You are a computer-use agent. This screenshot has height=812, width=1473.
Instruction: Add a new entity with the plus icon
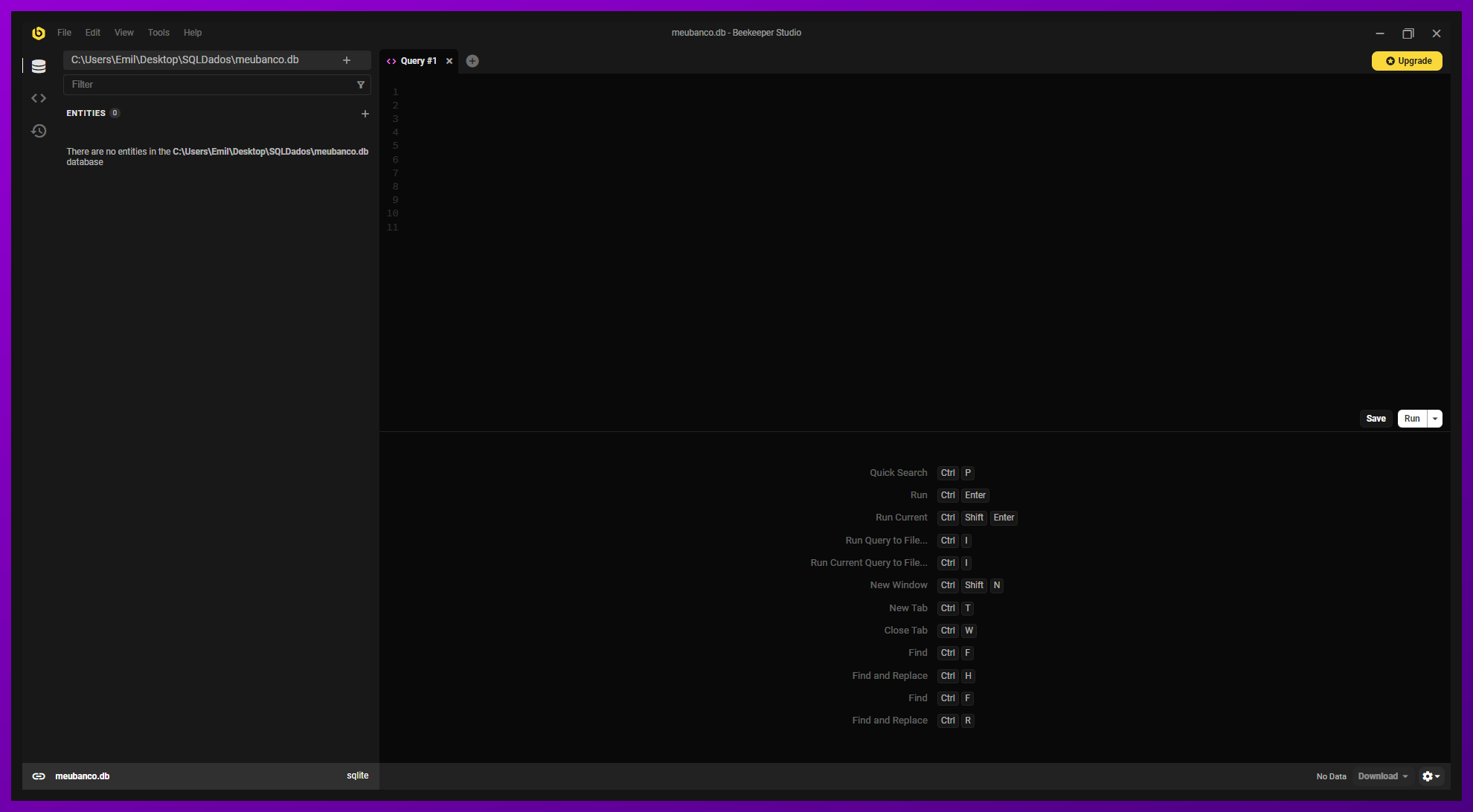365,114
